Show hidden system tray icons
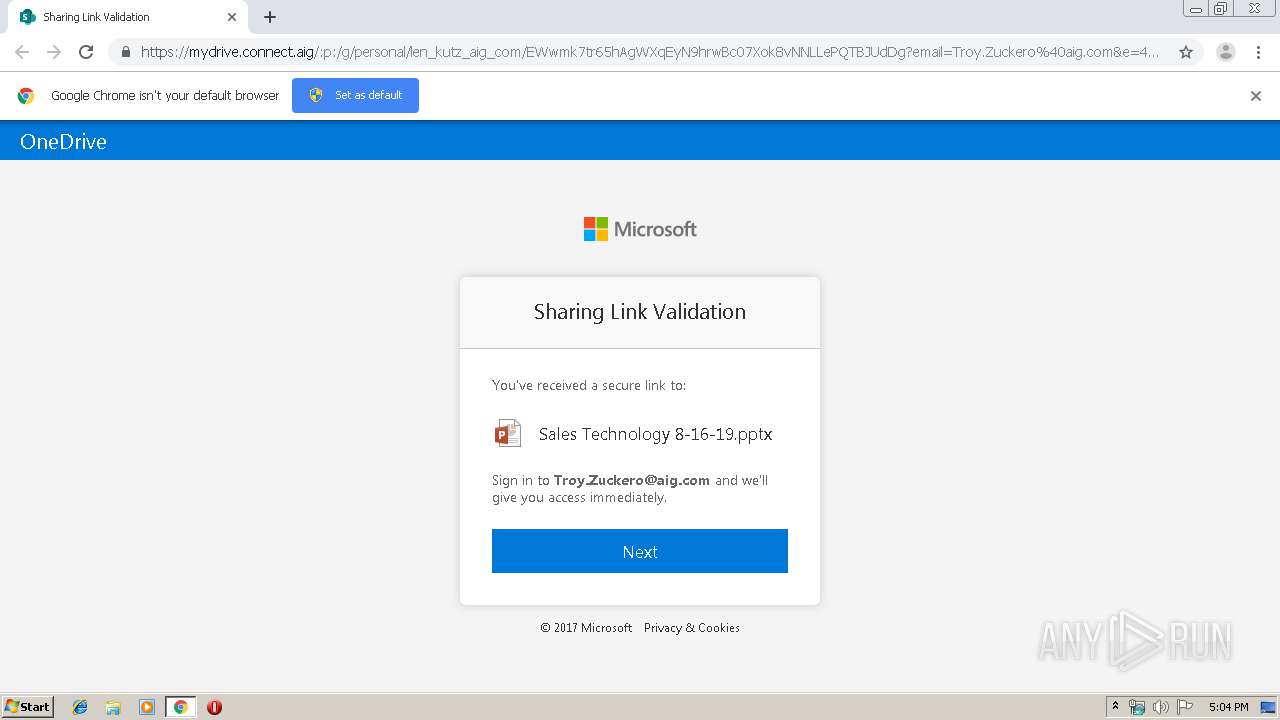This screenshot has height=720, width=1280. [1116, 707]
